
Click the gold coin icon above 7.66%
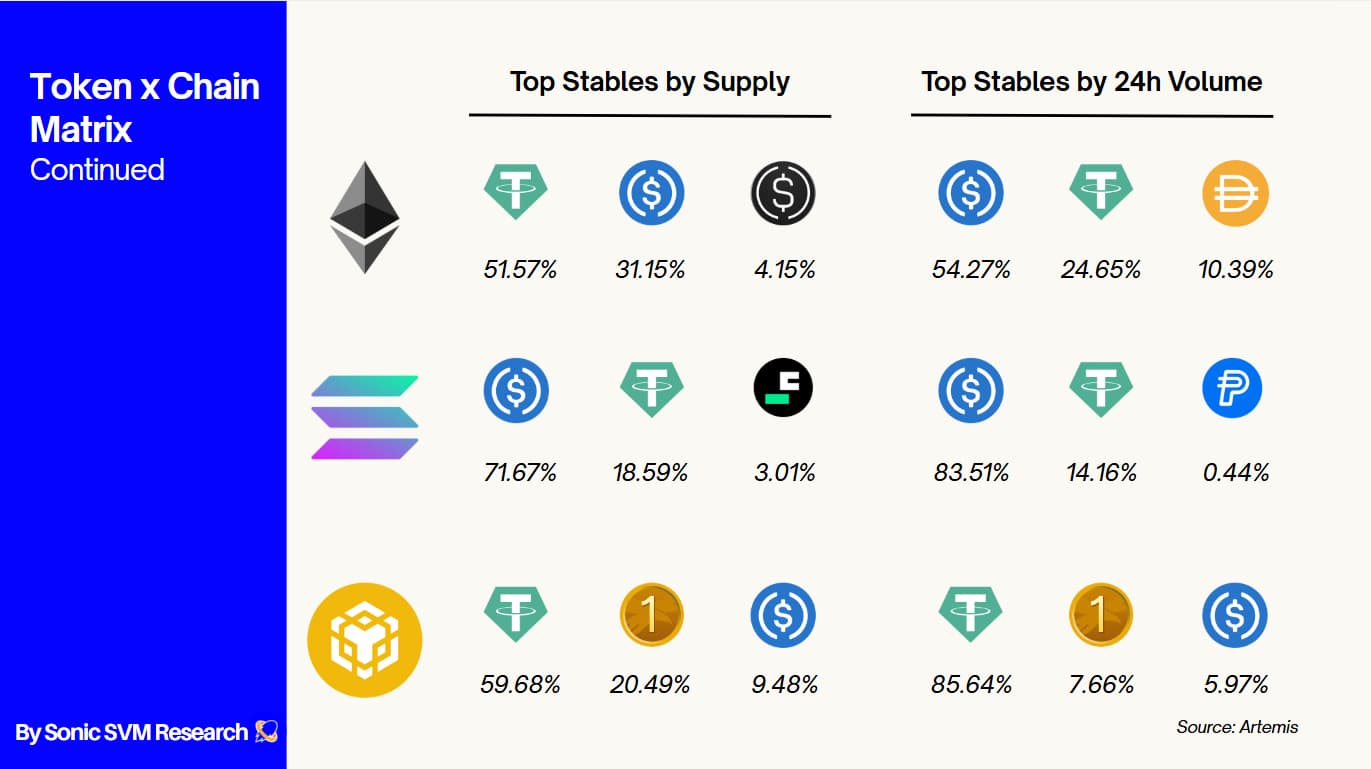pyautogui.click(x=1101, y=614)
